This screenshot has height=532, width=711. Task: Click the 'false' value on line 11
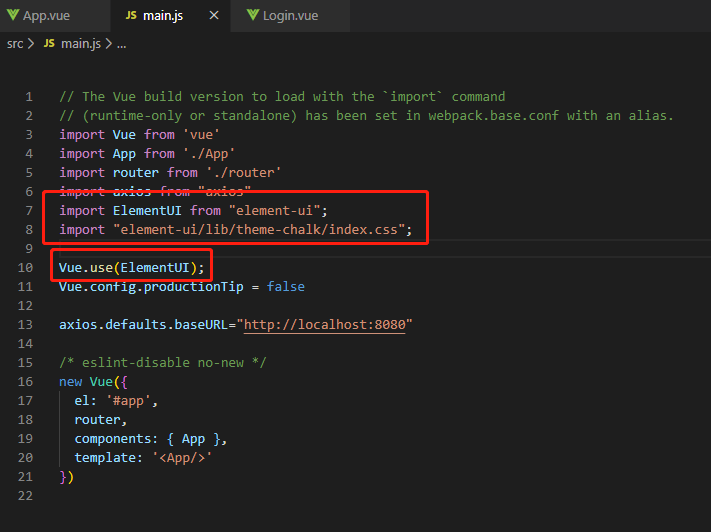[x=286, y=287]
